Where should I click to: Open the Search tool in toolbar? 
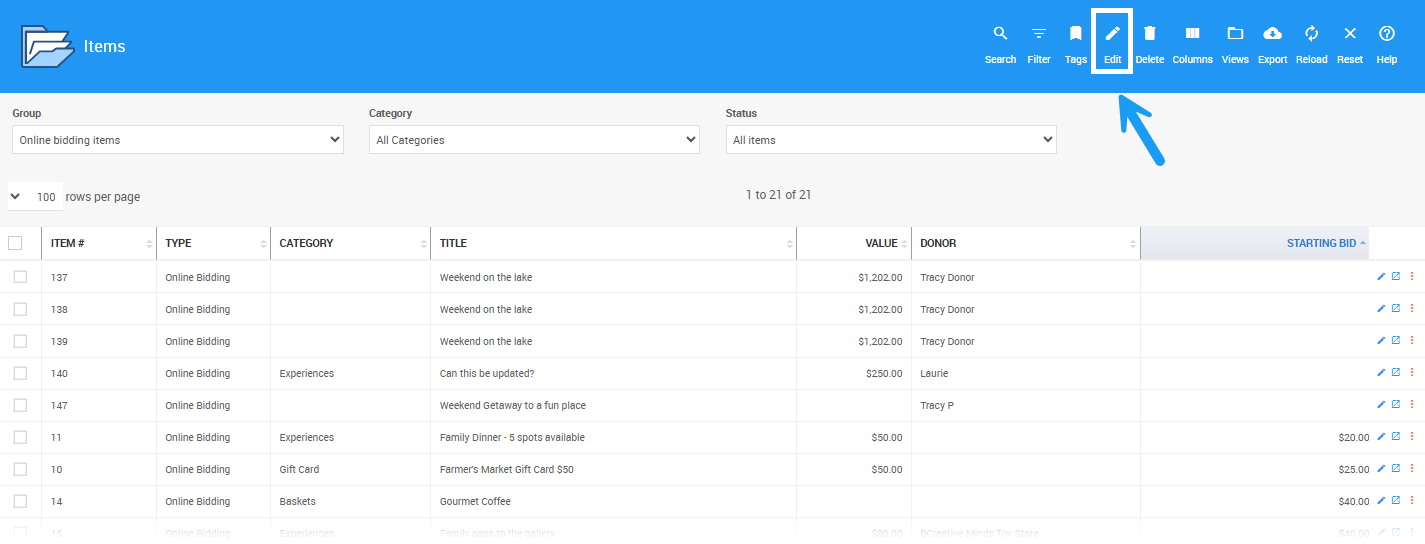tap(999, 34)
